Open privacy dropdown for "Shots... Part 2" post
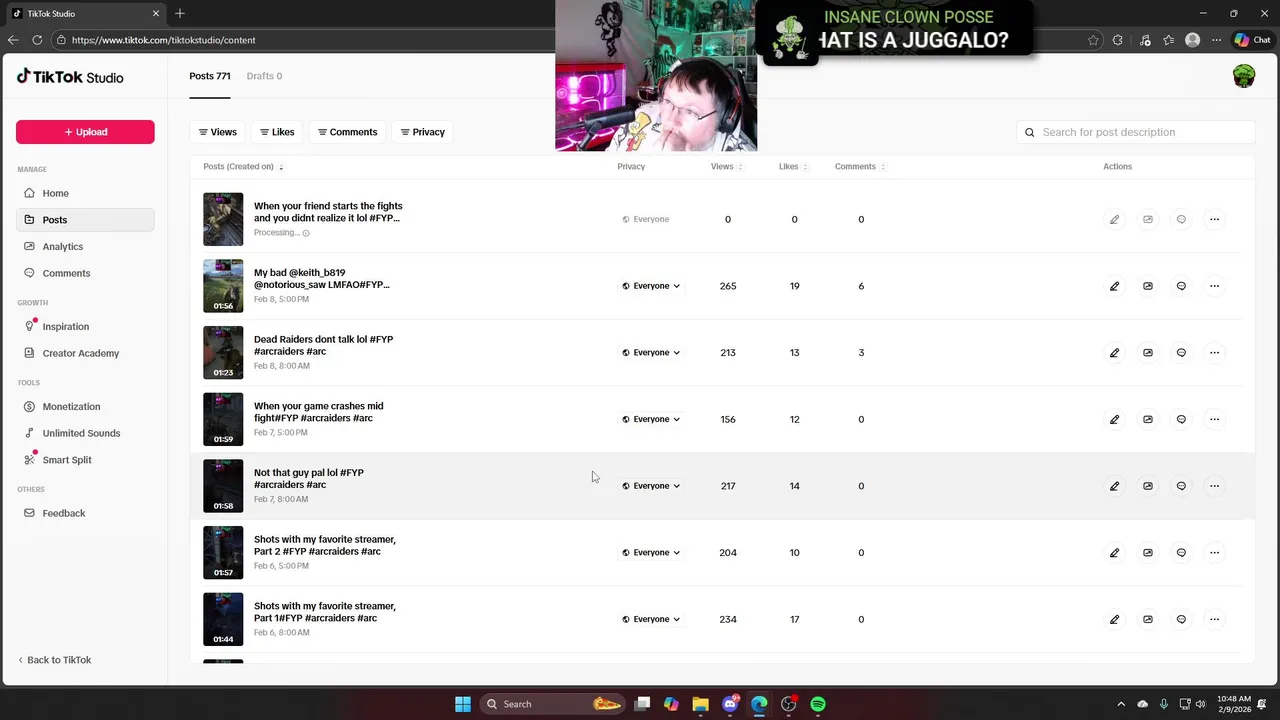This screenshot has height=720, width=1280. click(x=651, y=553)
